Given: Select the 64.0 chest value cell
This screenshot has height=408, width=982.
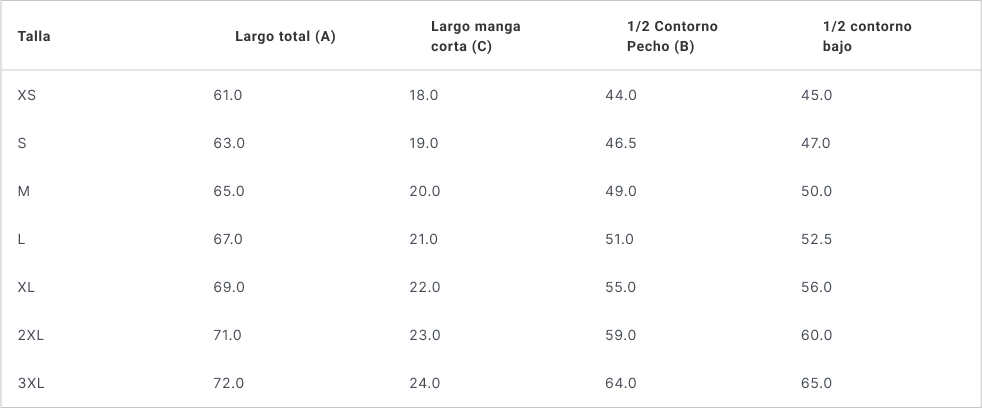Looking at the screenshot, I should pos(620,383).
